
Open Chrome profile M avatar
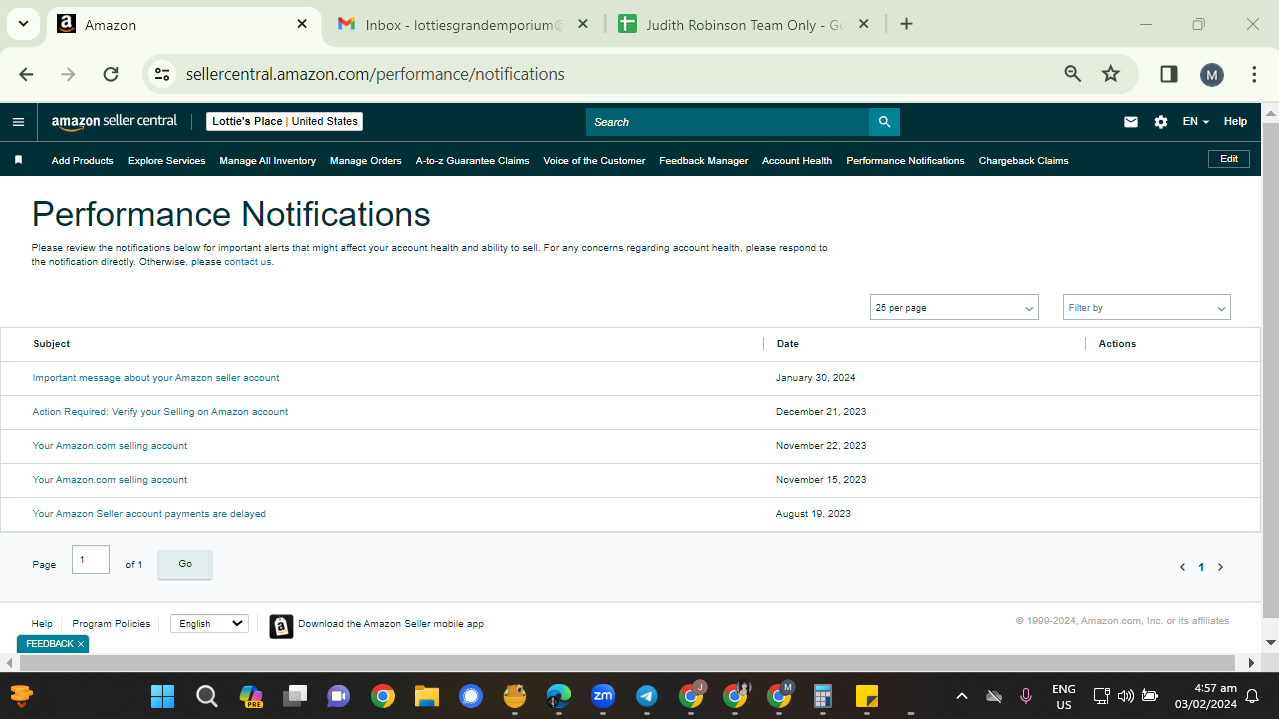[1211, 74]
